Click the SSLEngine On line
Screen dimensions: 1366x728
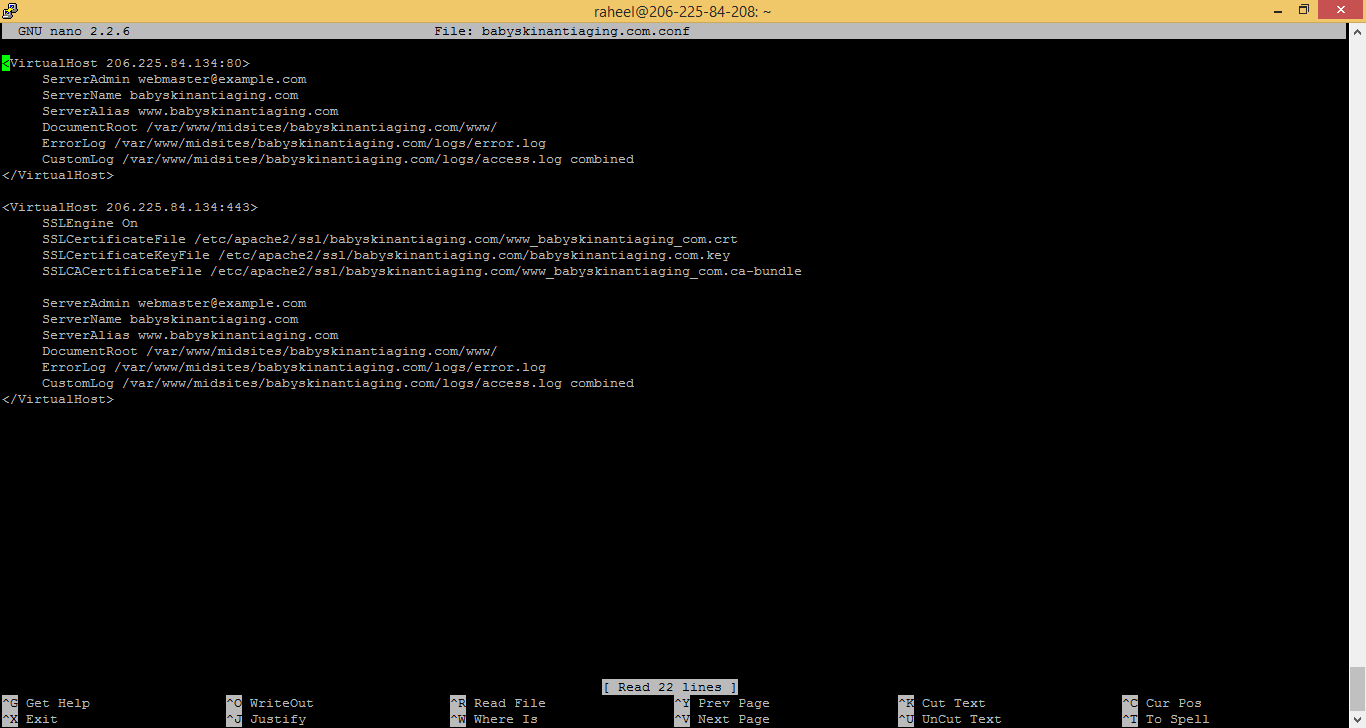click(x=90, y=223)
